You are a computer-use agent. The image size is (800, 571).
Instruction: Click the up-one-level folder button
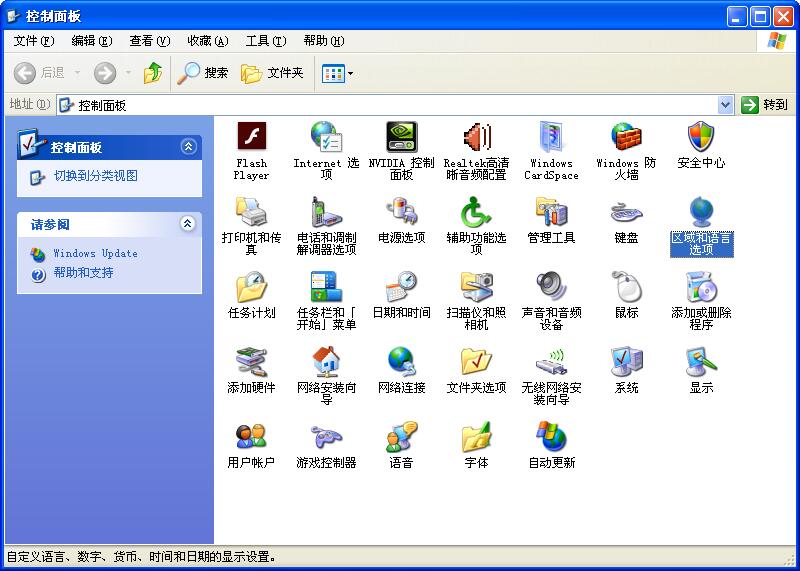(153, 73)
